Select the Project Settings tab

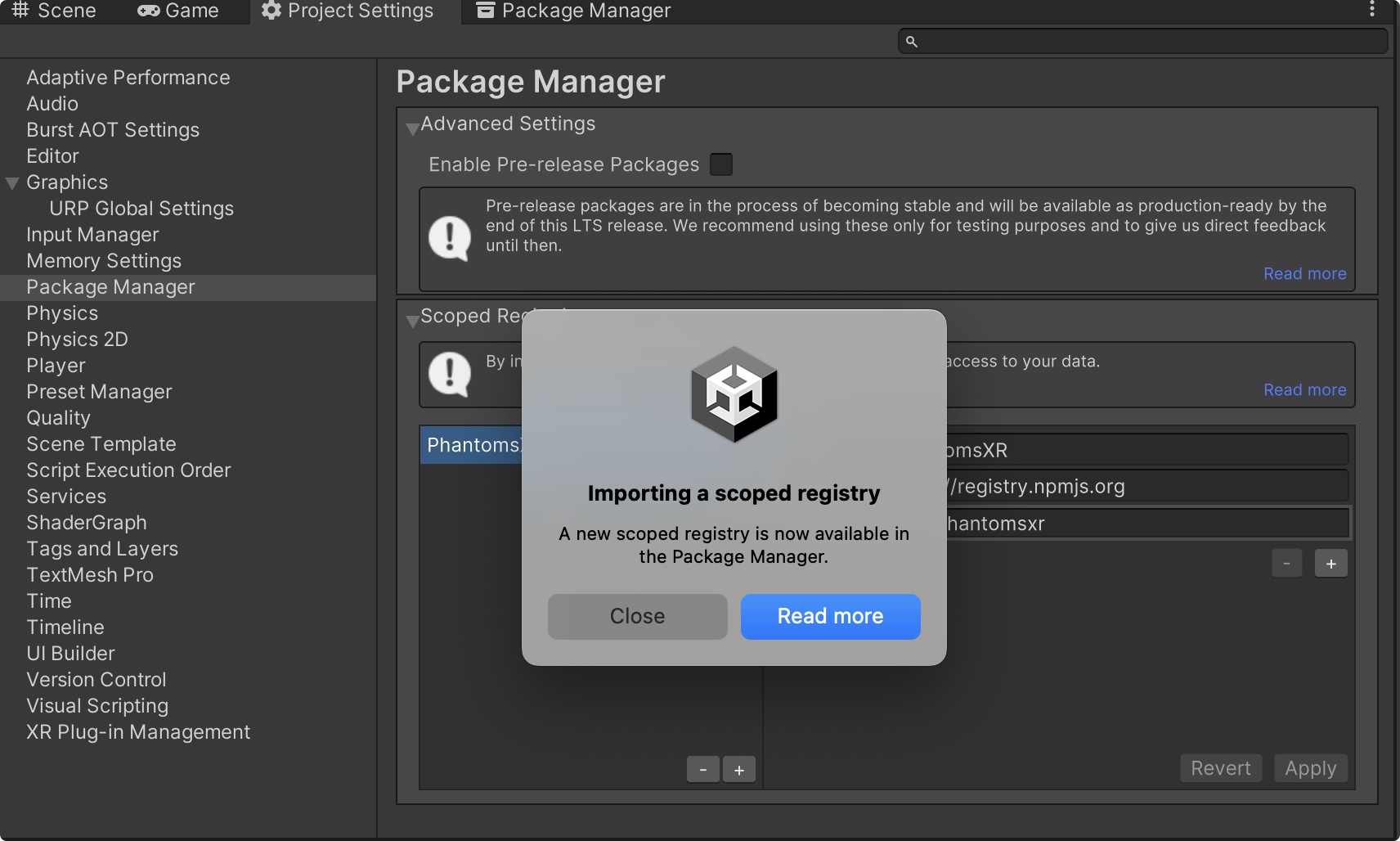coord(348,11)
